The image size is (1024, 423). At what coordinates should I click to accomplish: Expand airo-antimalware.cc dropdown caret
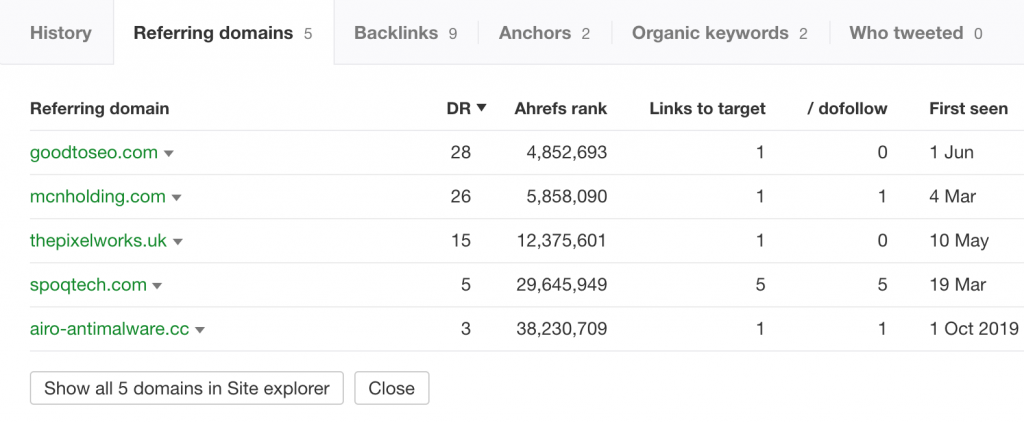click(200, 330)
